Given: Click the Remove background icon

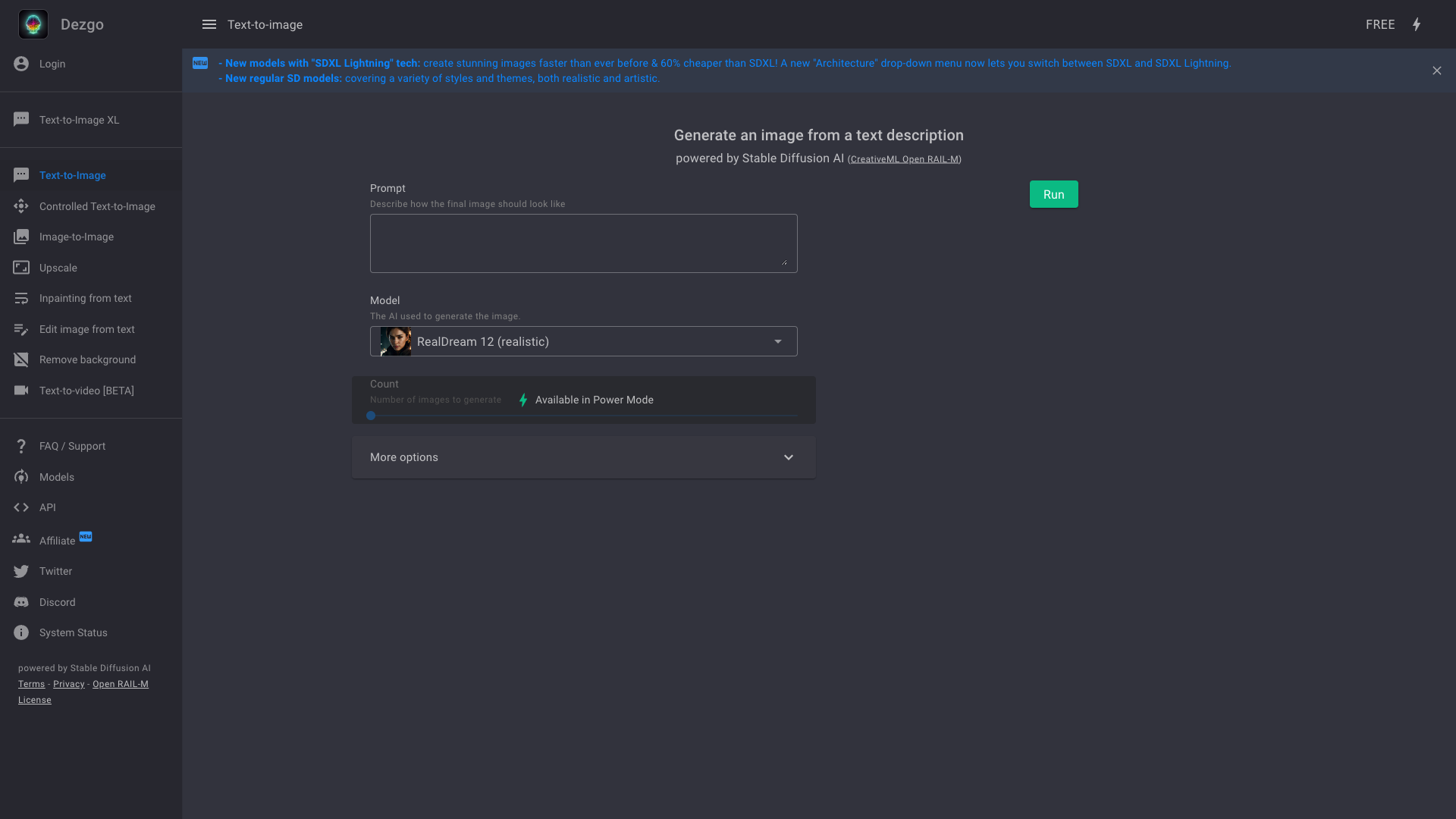Looking at the screenshot, I should [x=21, y=359].
